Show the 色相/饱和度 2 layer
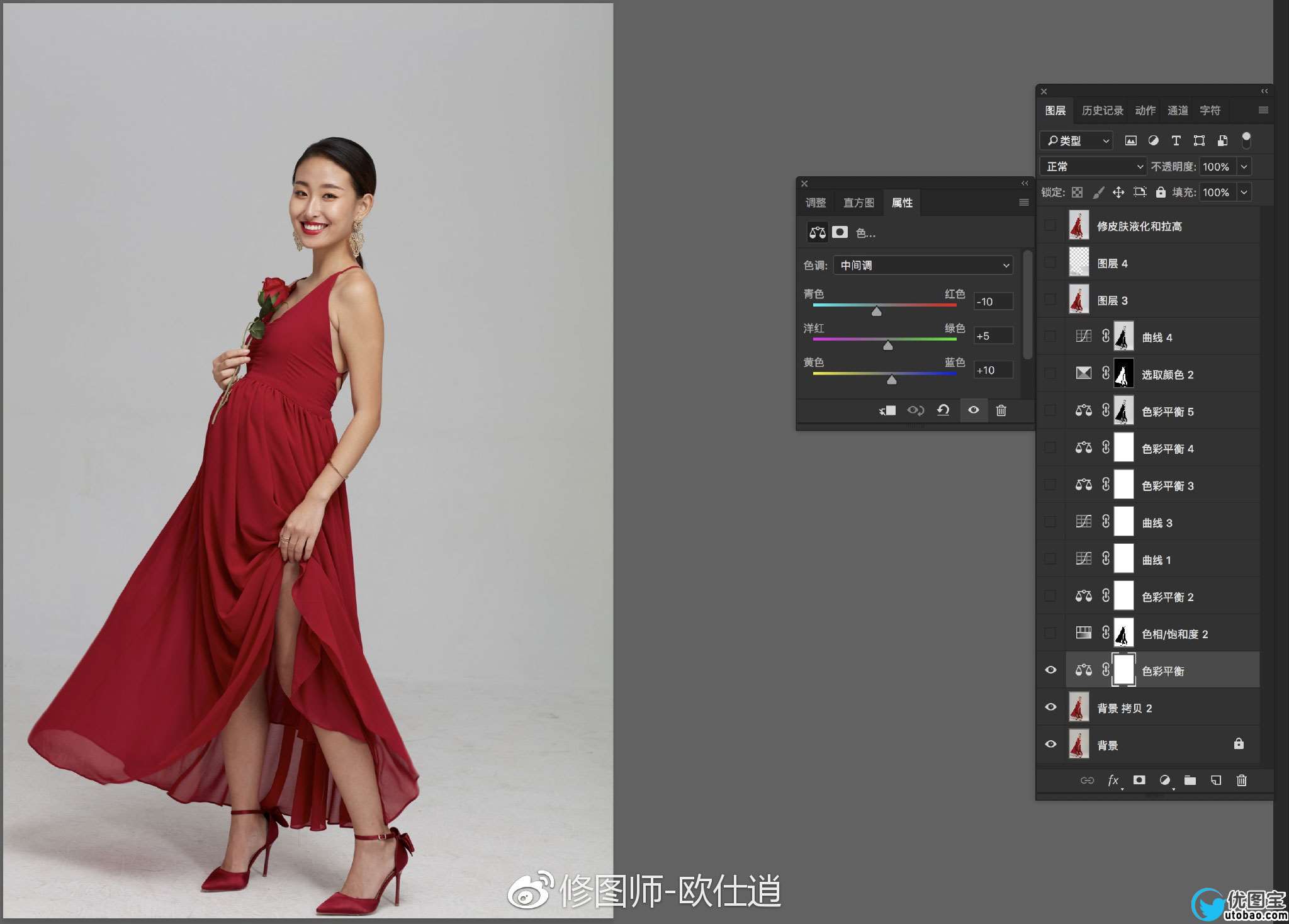The height and width of the screenshot is (924, 1289). tap(1050, 633)
